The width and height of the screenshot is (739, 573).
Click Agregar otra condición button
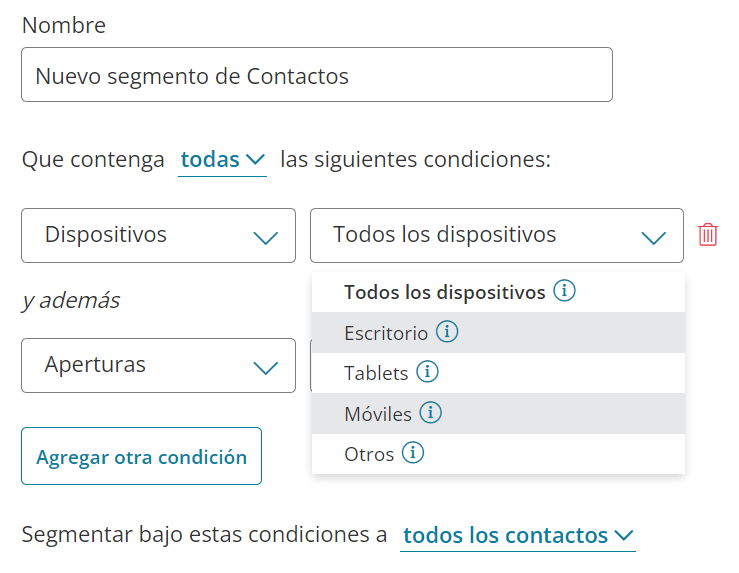point(141,457)
